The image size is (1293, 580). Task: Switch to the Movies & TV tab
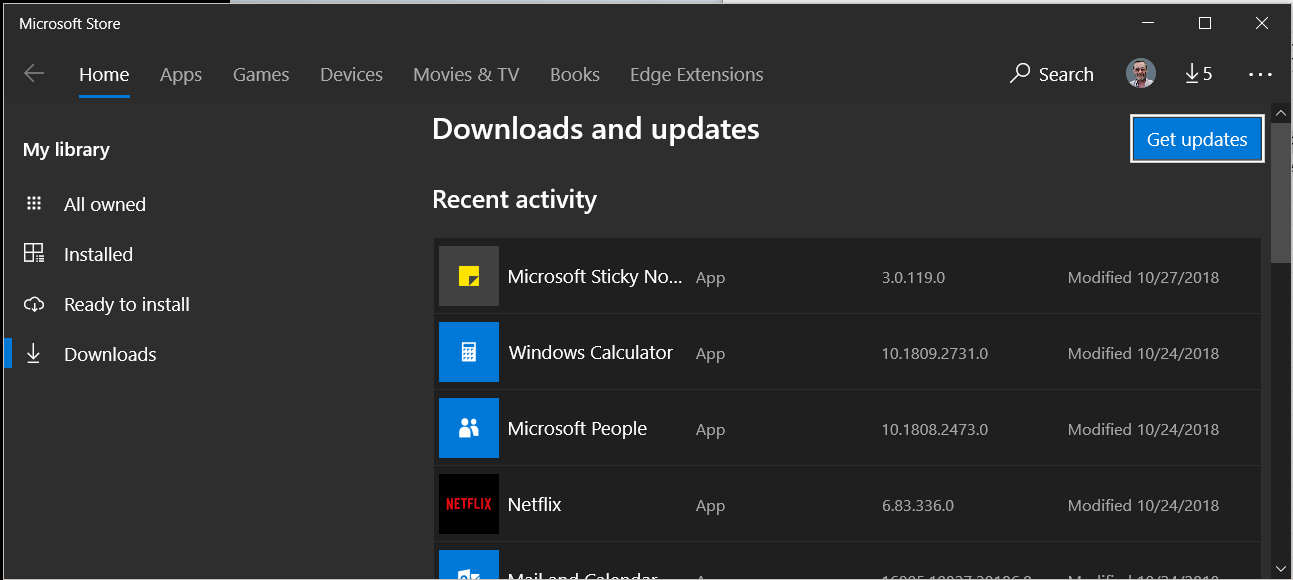[x=466, y=74]
